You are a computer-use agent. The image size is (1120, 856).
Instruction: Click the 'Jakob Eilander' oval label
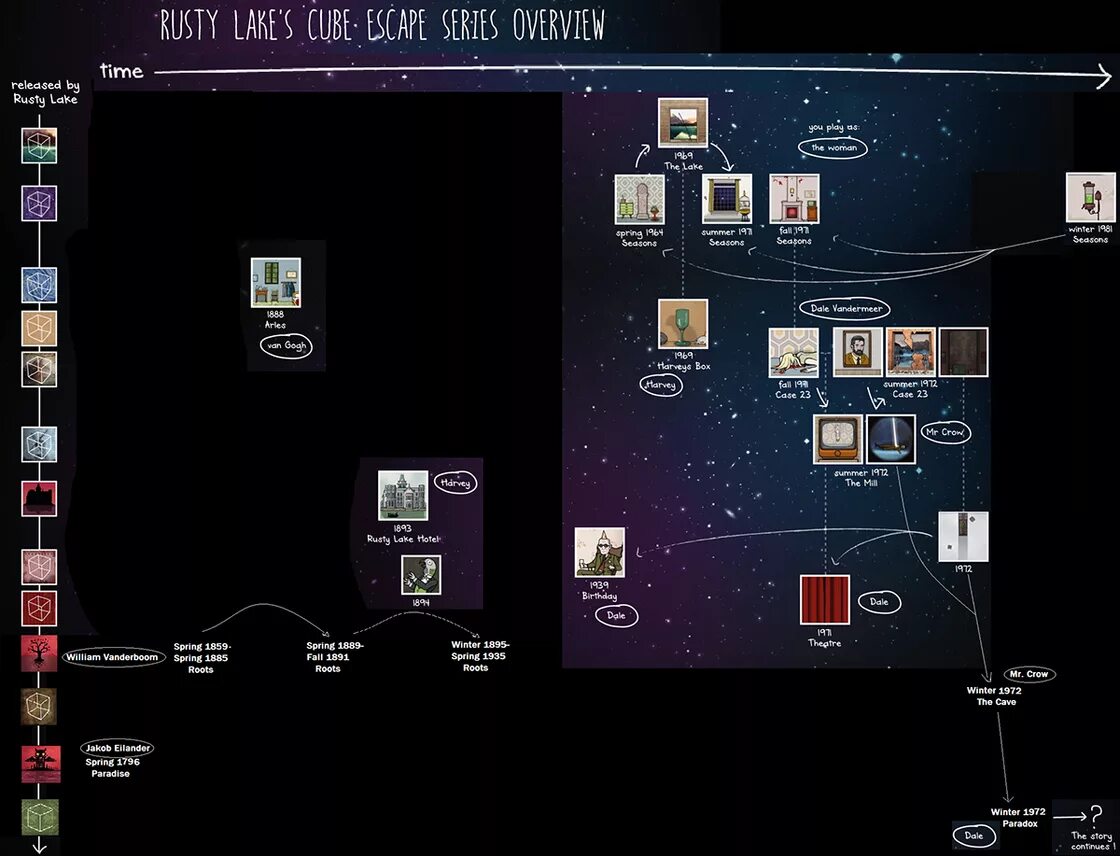tap(117, 748)
